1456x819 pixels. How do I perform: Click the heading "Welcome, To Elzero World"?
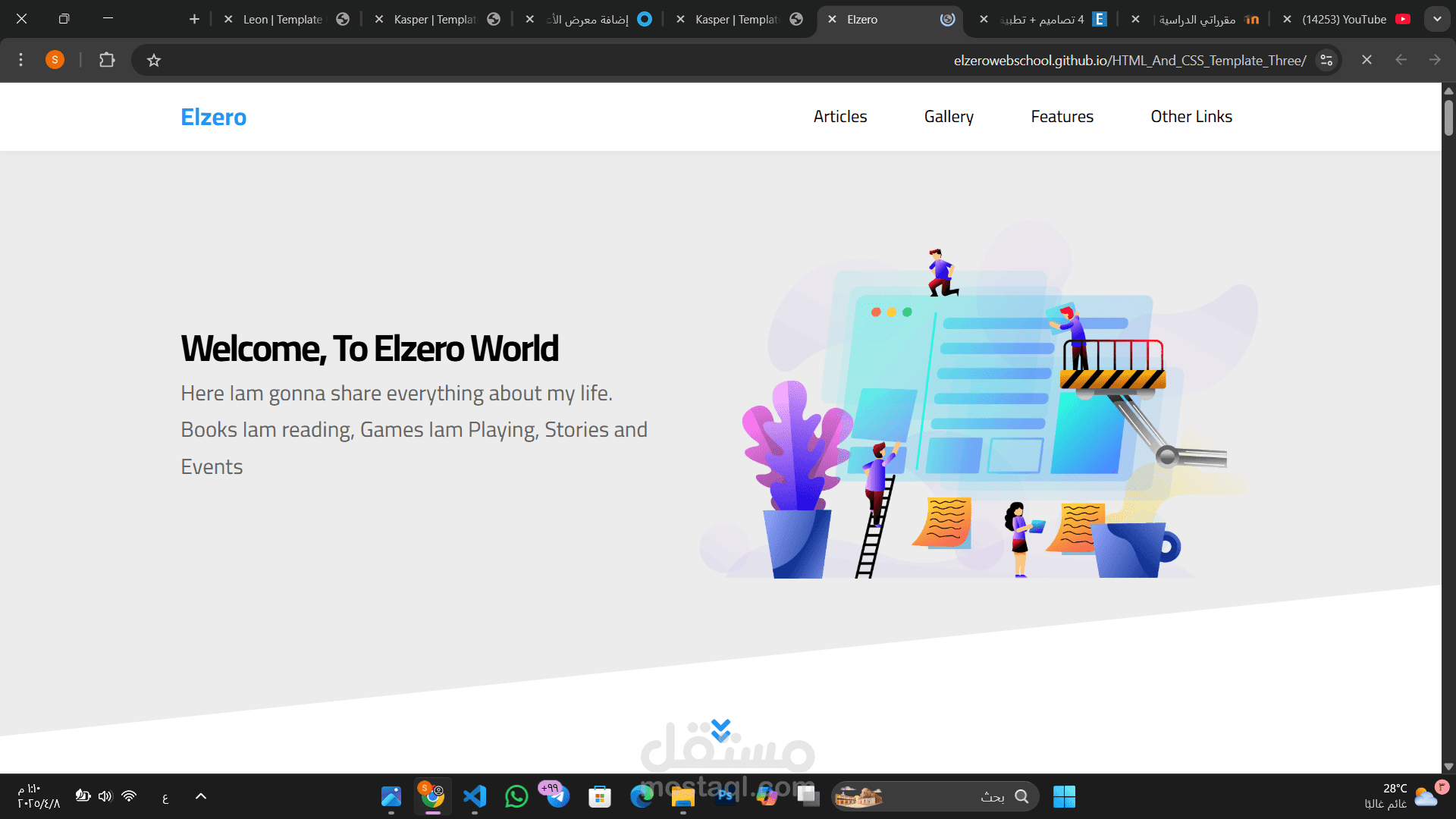(x=369, y=349)
